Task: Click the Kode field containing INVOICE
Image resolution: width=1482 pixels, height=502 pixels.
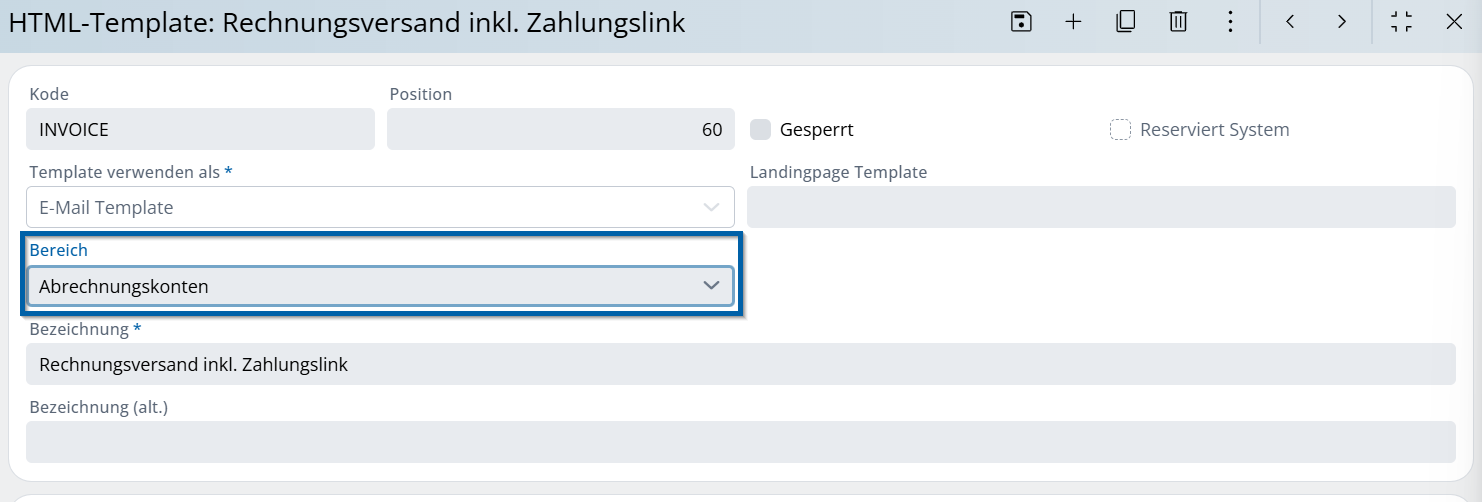Action: pos(200,130)
